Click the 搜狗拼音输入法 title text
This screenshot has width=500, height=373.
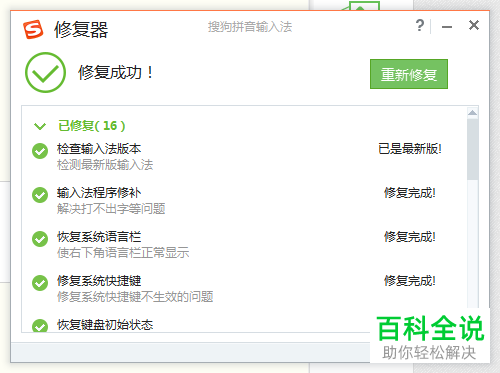(x=250, y=27)
